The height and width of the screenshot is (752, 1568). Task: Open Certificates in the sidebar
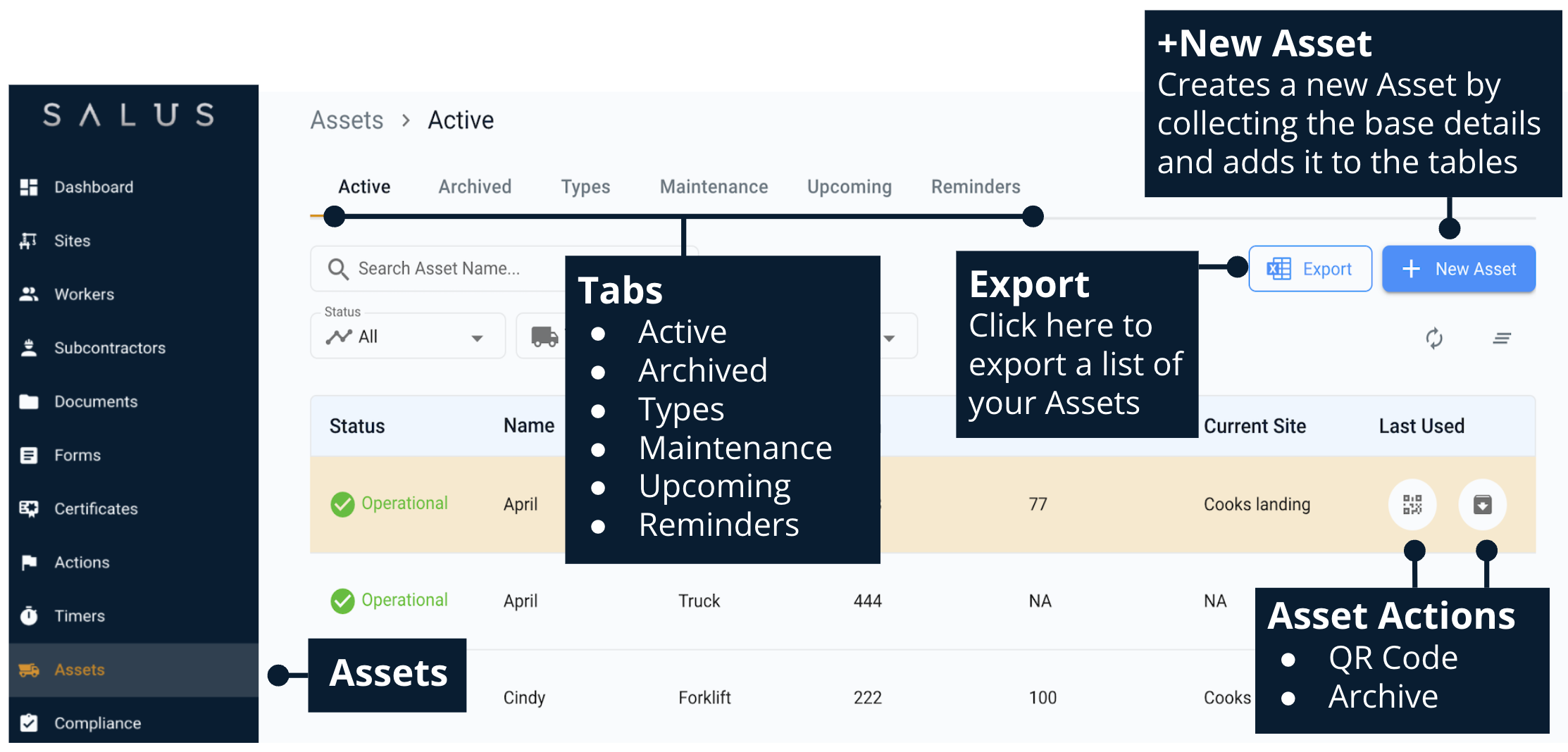96,508
